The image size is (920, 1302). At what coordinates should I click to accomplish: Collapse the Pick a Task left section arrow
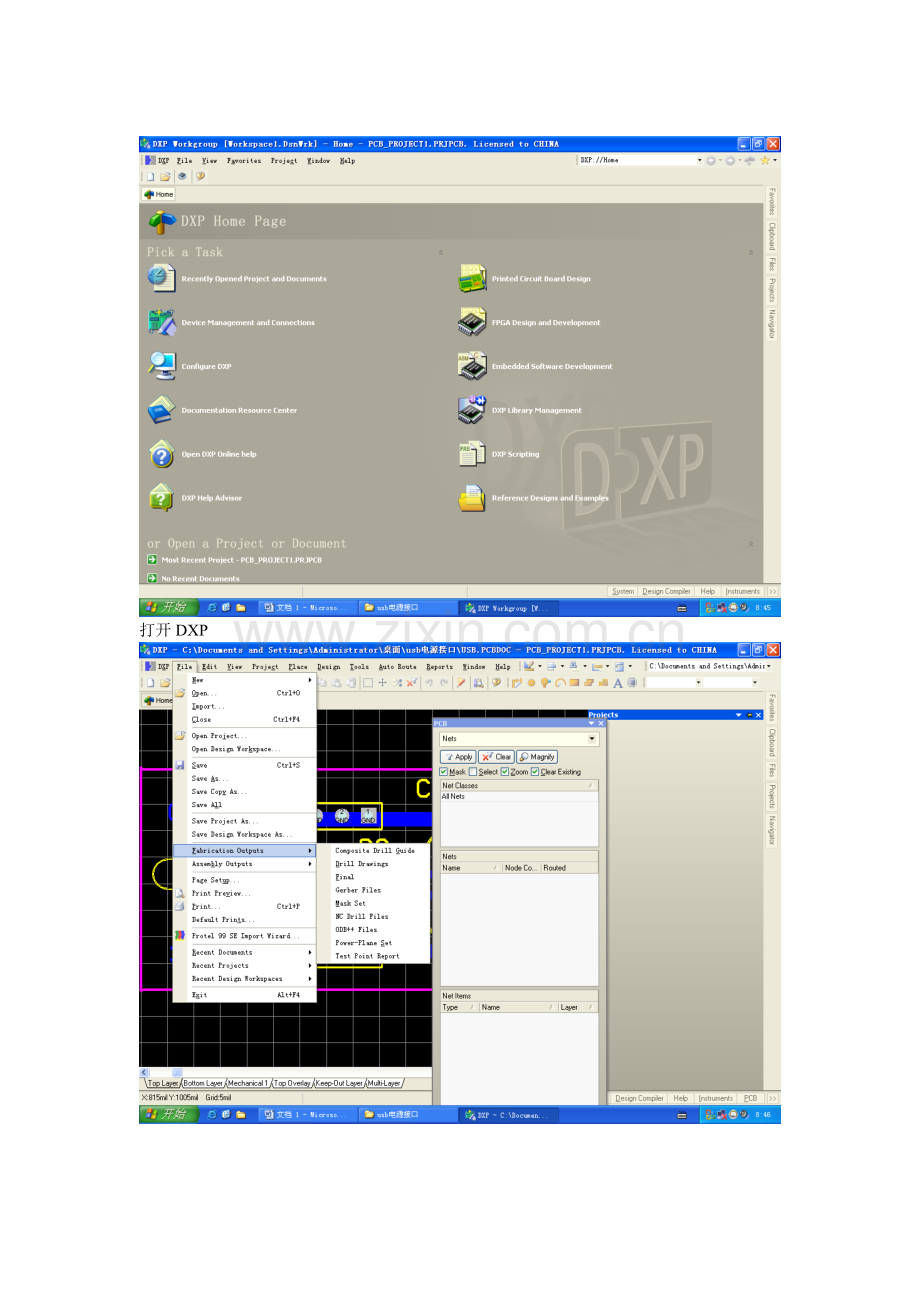[x=440, y=253]
